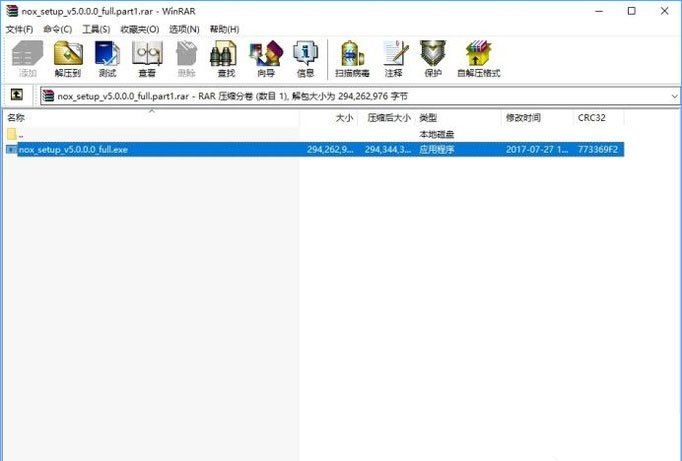Sort by 名称 column header

click(x=152, y=117)
